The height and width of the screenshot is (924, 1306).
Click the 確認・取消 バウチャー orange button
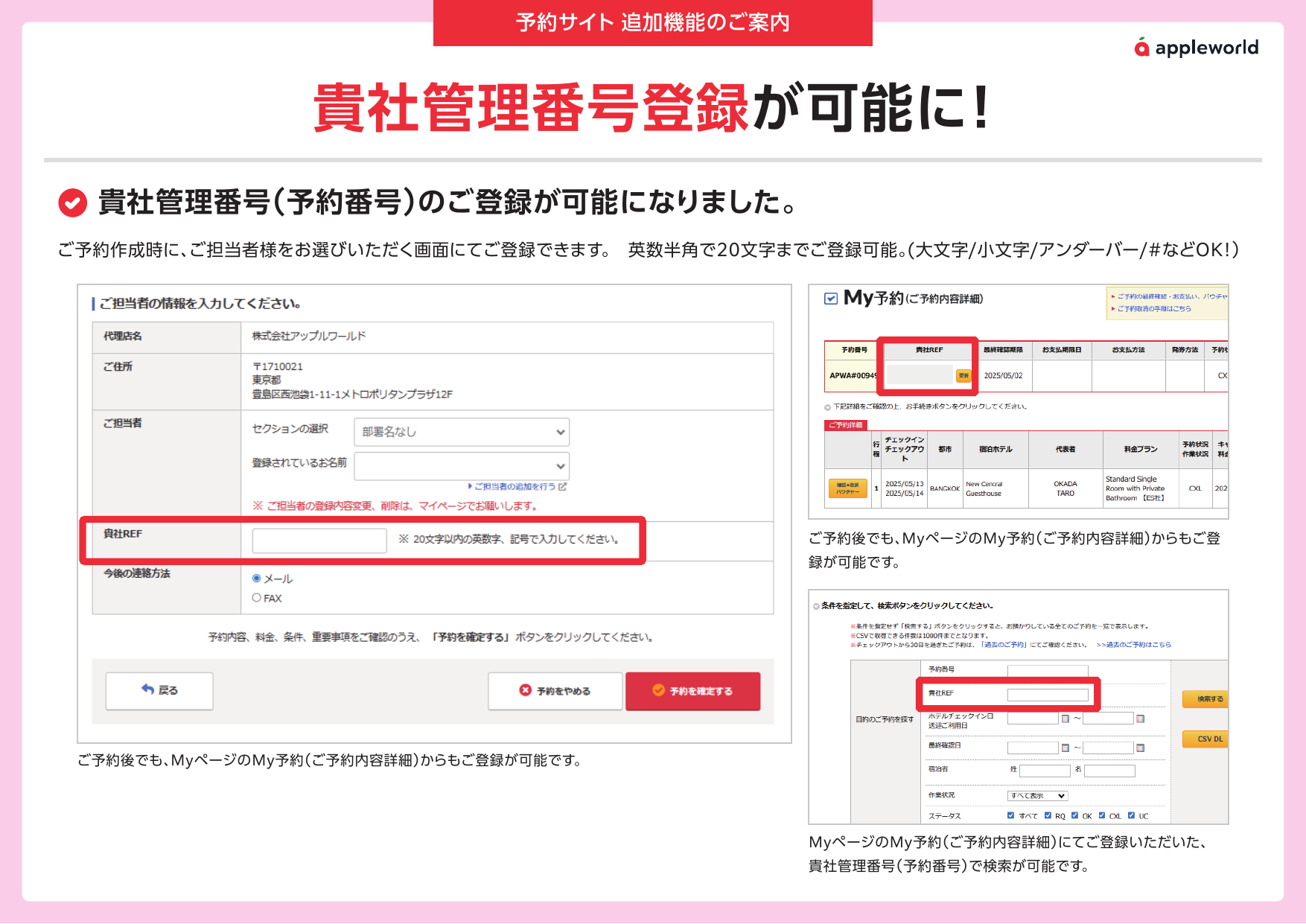[x=848, y=488]
